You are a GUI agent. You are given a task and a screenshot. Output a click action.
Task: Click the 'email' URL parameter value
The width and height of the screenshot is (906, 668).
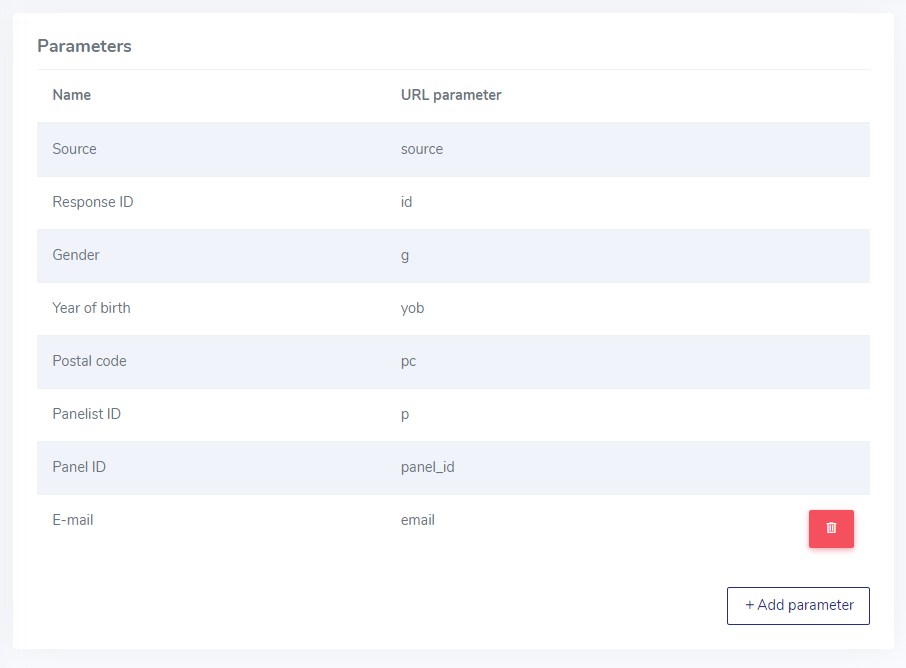[418, 520]
